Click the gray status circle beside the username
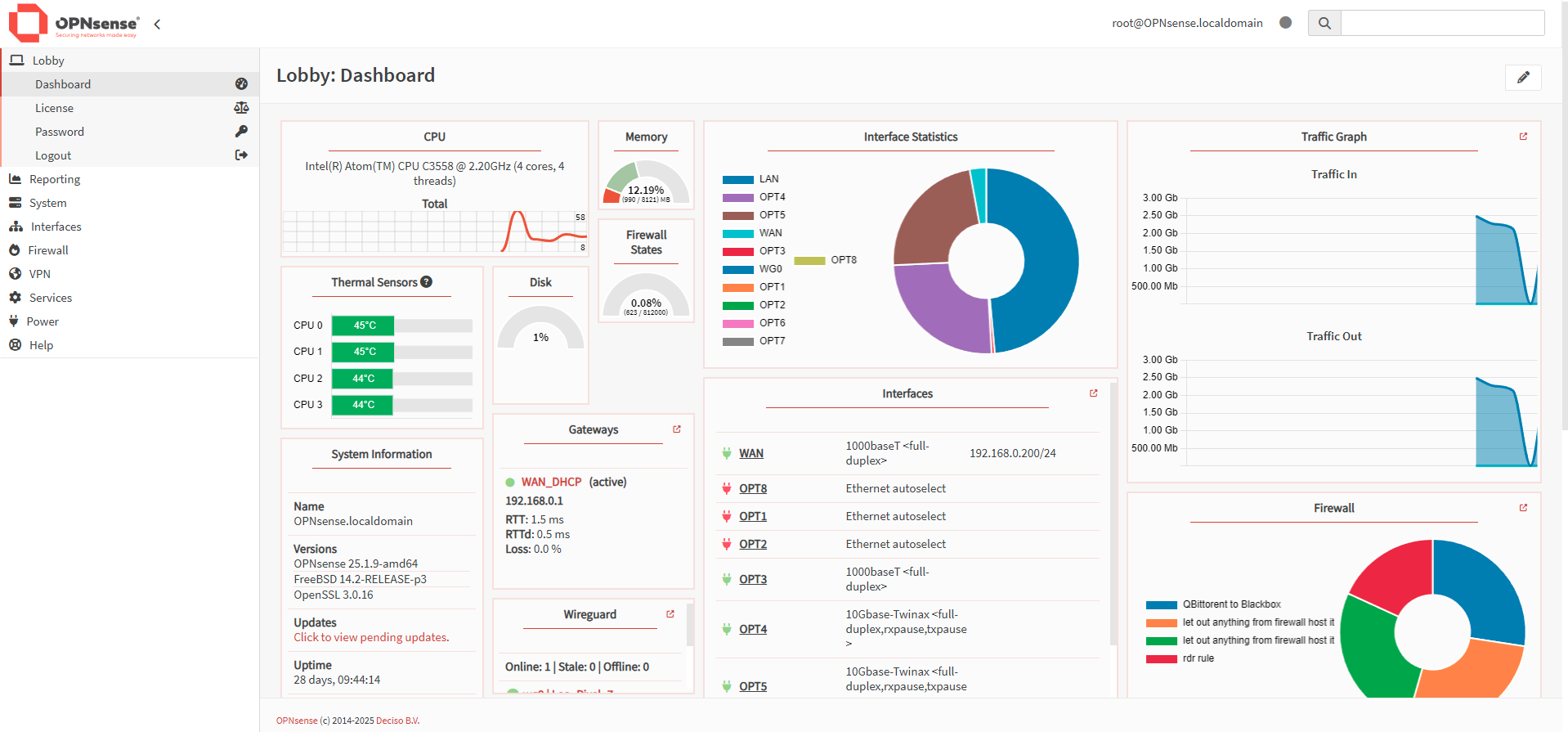The width and height of the screenshot is (1568, 732). click(x=1285, y=23)
